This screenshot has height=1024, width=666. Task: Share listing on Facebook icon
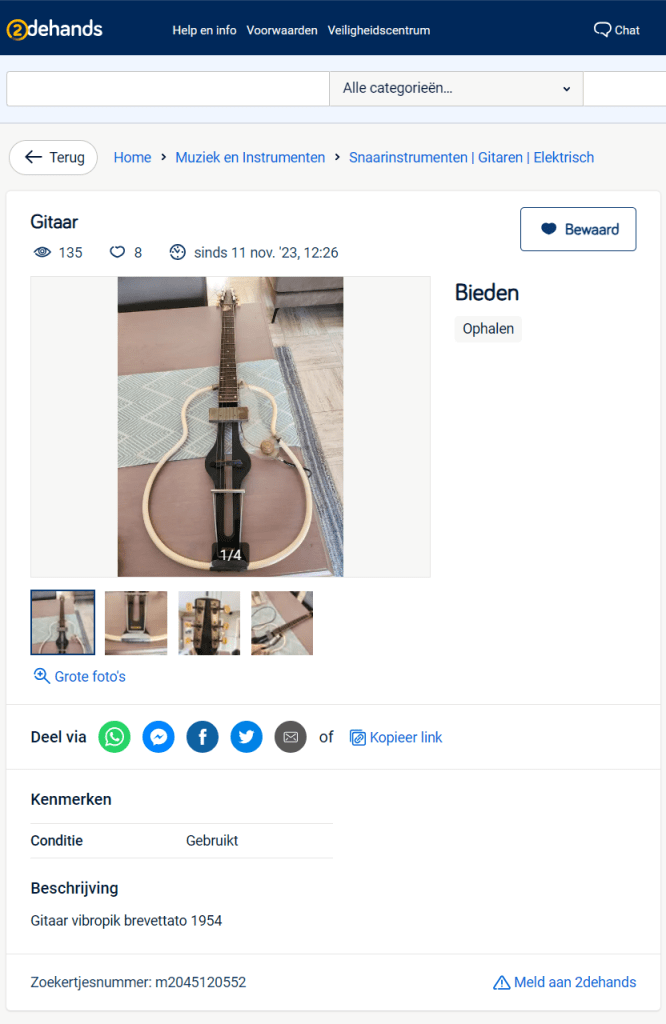pos(202,737)
